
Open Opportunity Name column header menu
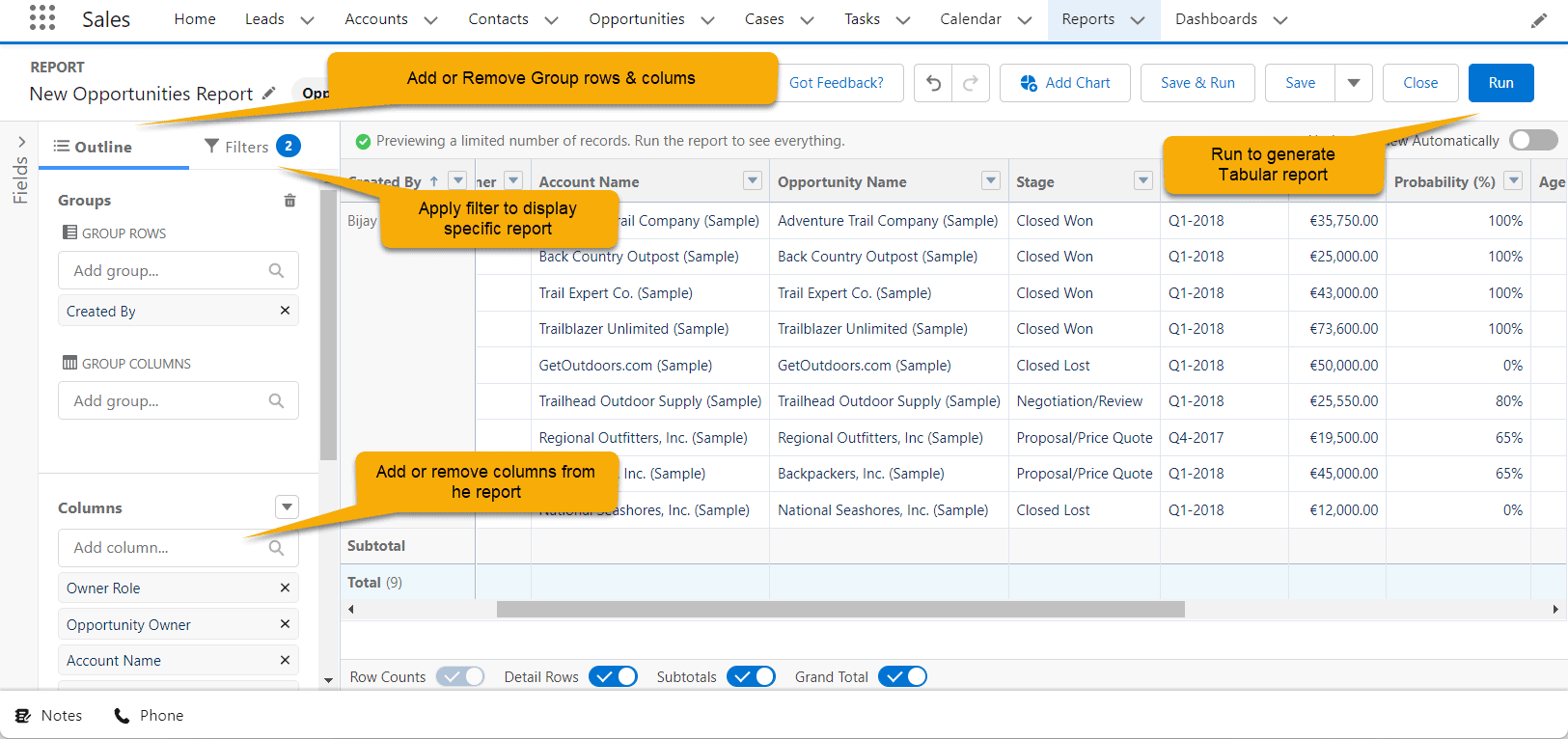click(x=991, y=180)
